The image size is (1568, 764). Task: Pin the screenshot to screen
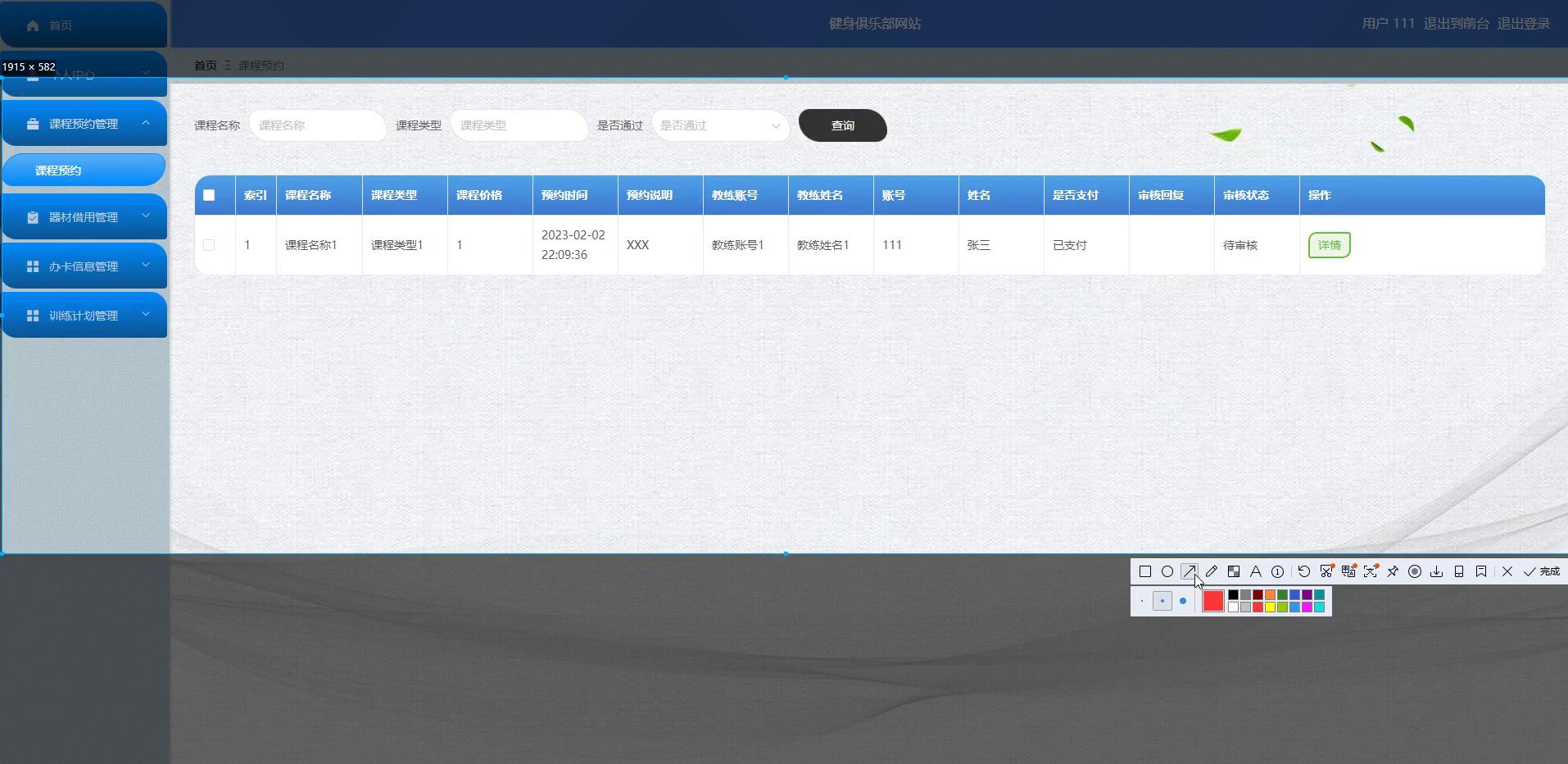(x=1393, y=571)
